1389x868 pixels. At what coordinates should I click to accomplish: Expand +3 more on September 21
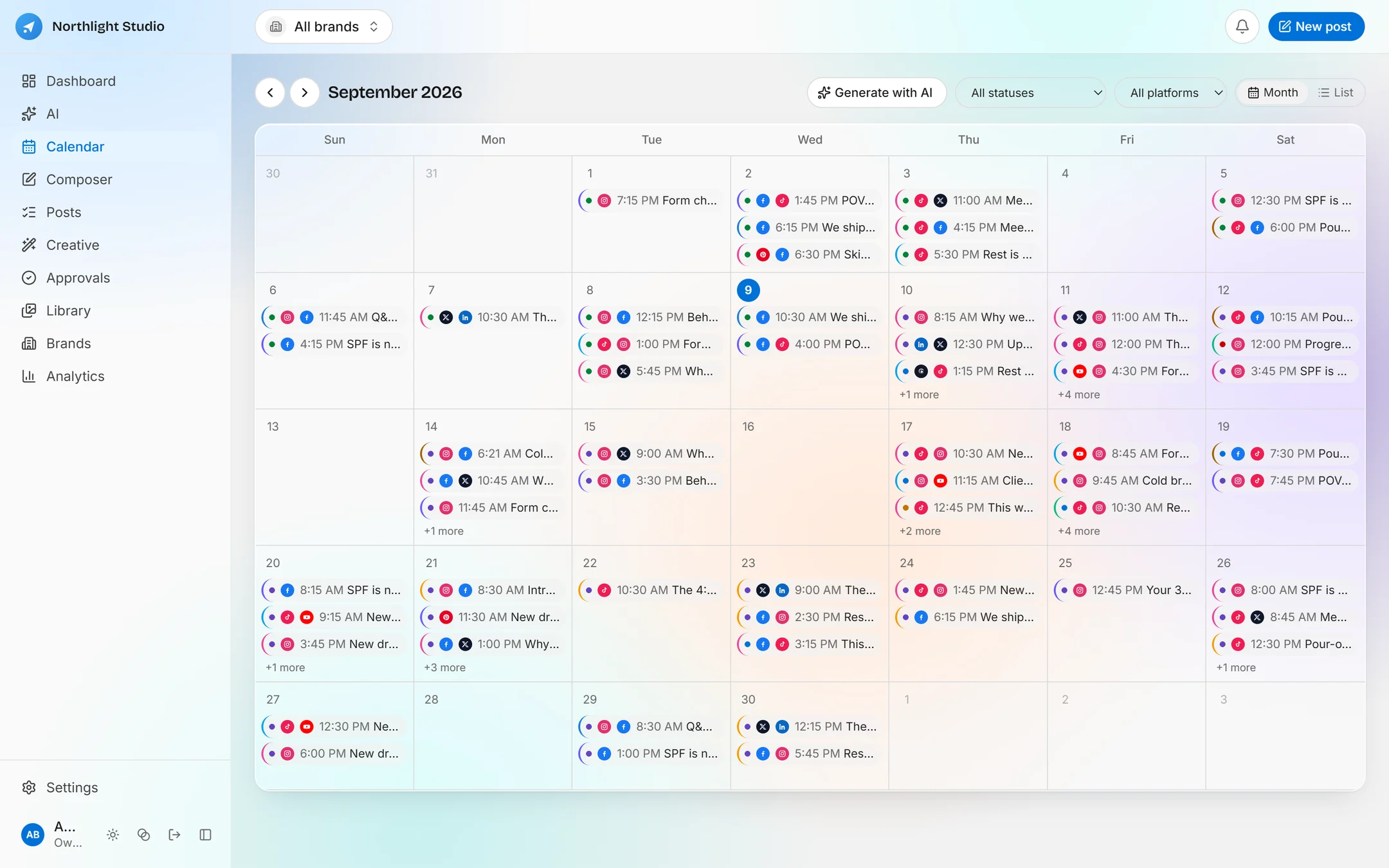click(x=444, y=667)
